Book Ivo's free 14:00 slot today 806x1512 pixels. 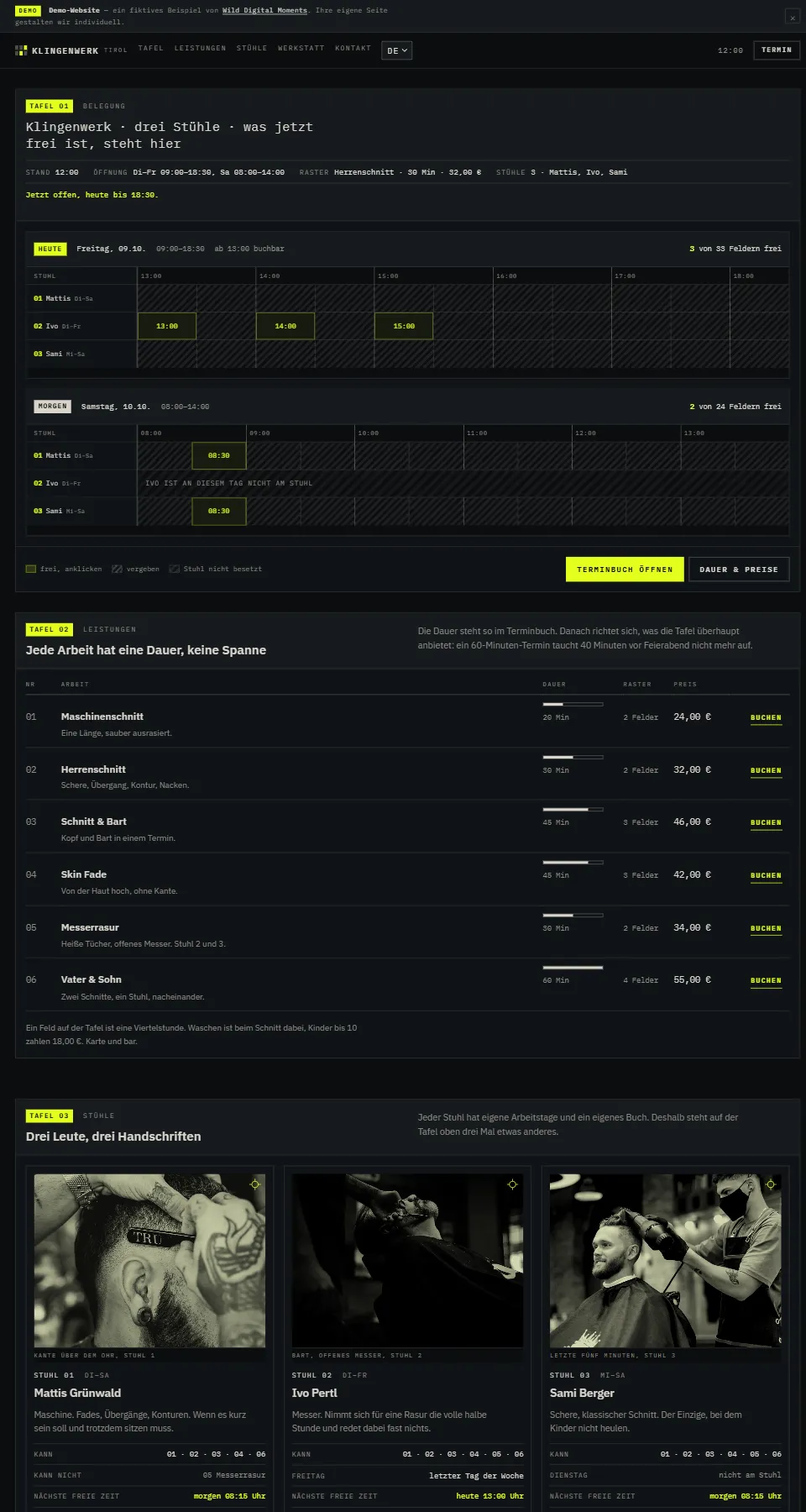(285, 326)
